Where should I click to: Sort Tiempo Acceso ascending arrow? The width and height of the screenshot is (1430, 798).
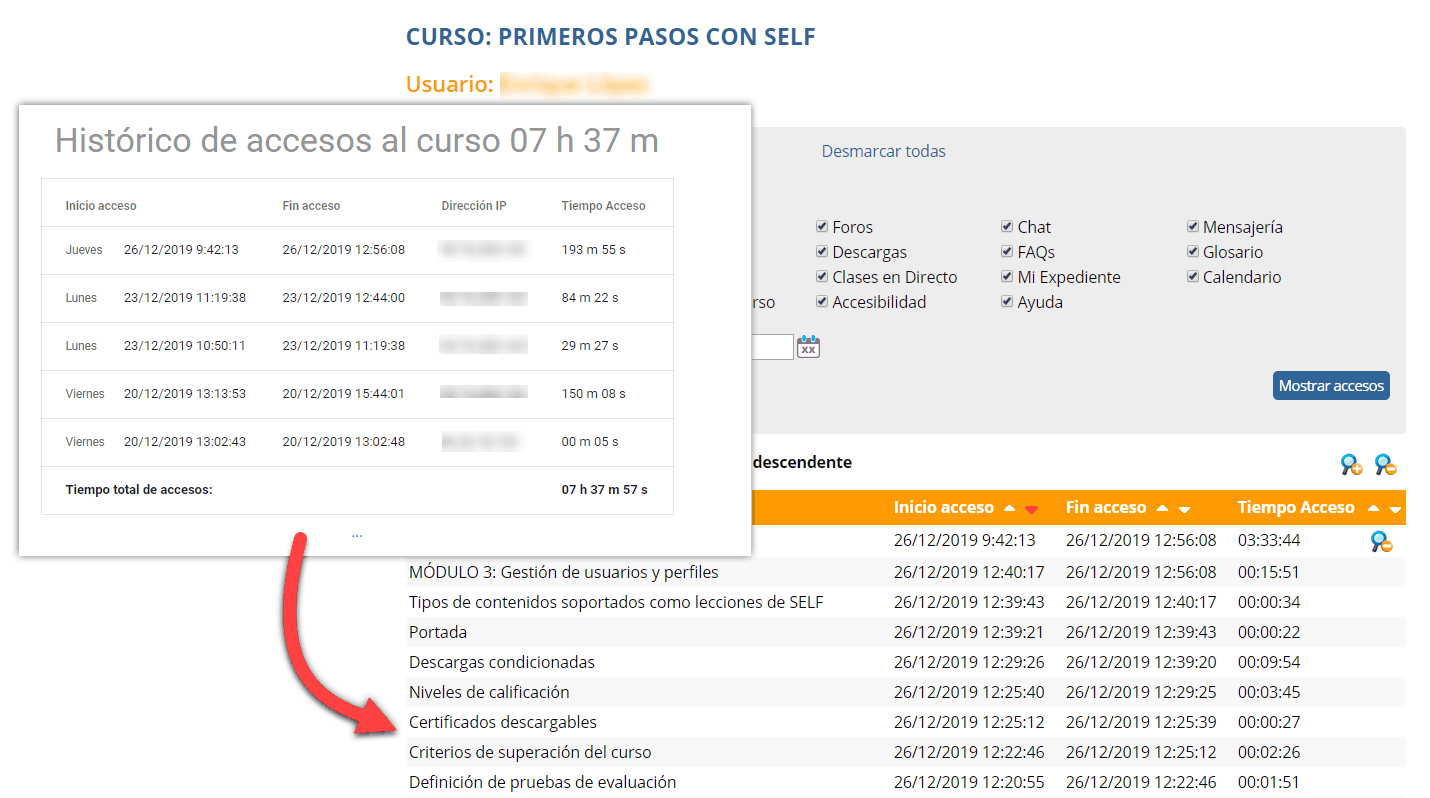(x=1374, y=509)
